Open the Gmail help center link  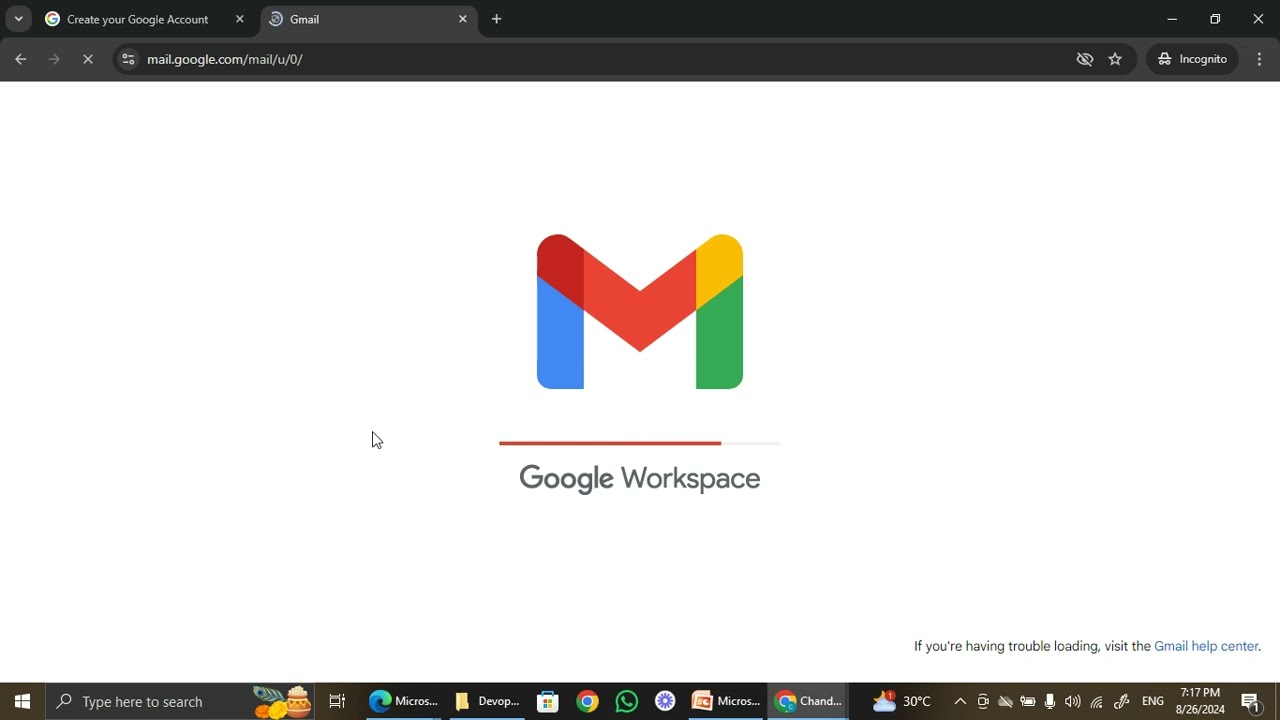[x=1206, y=646]
